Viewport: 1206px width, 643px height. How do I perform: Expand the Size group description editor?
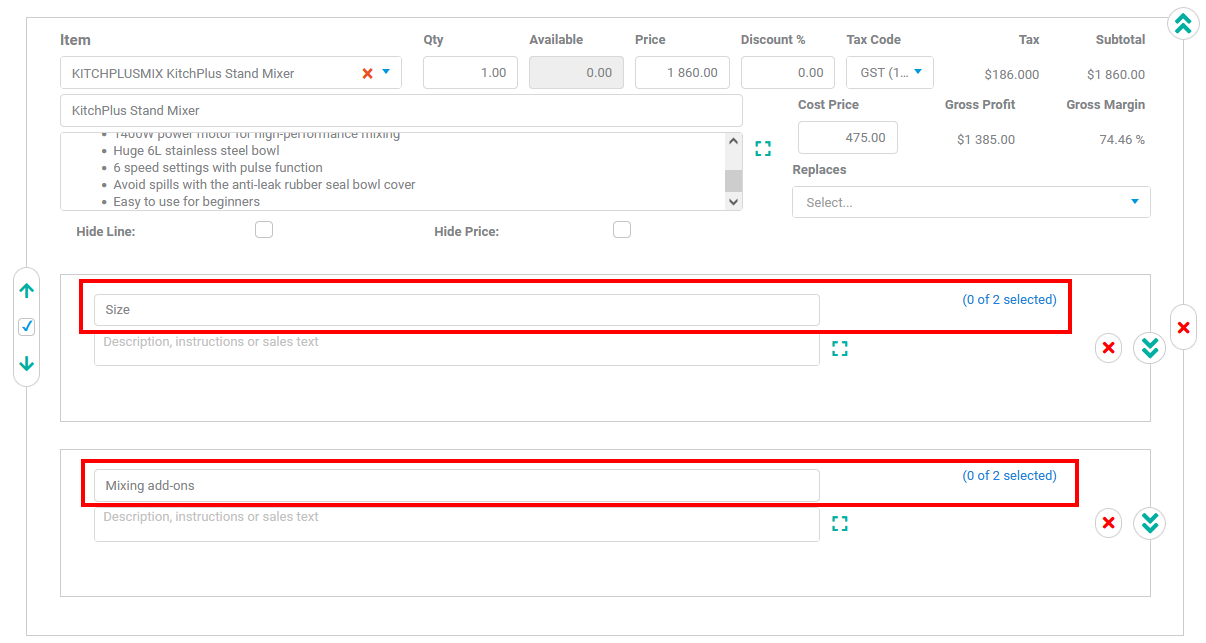[840, 348]
